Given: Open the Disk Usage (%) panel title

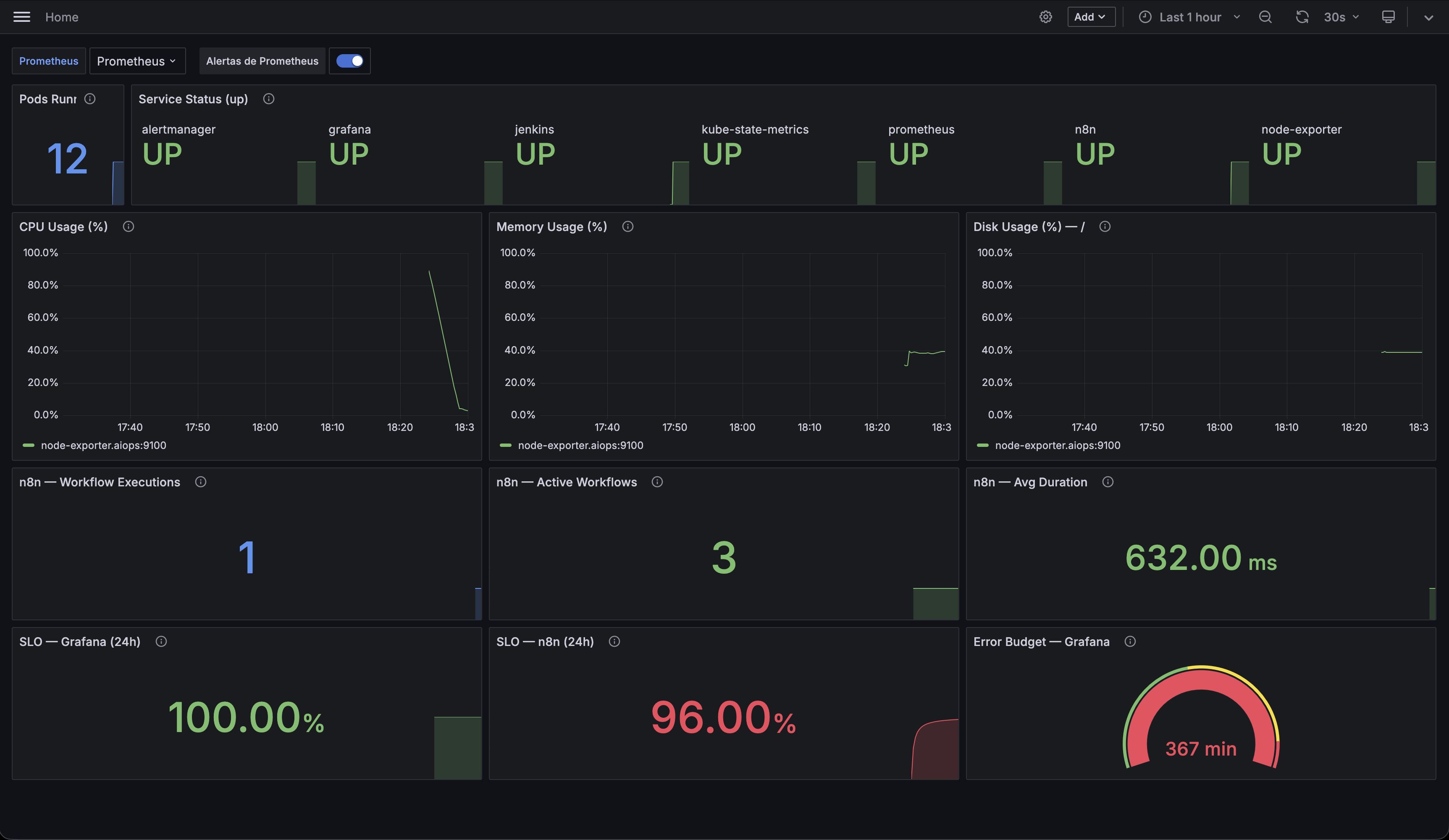Looking at the screenshot, I should click(1029, 226).
